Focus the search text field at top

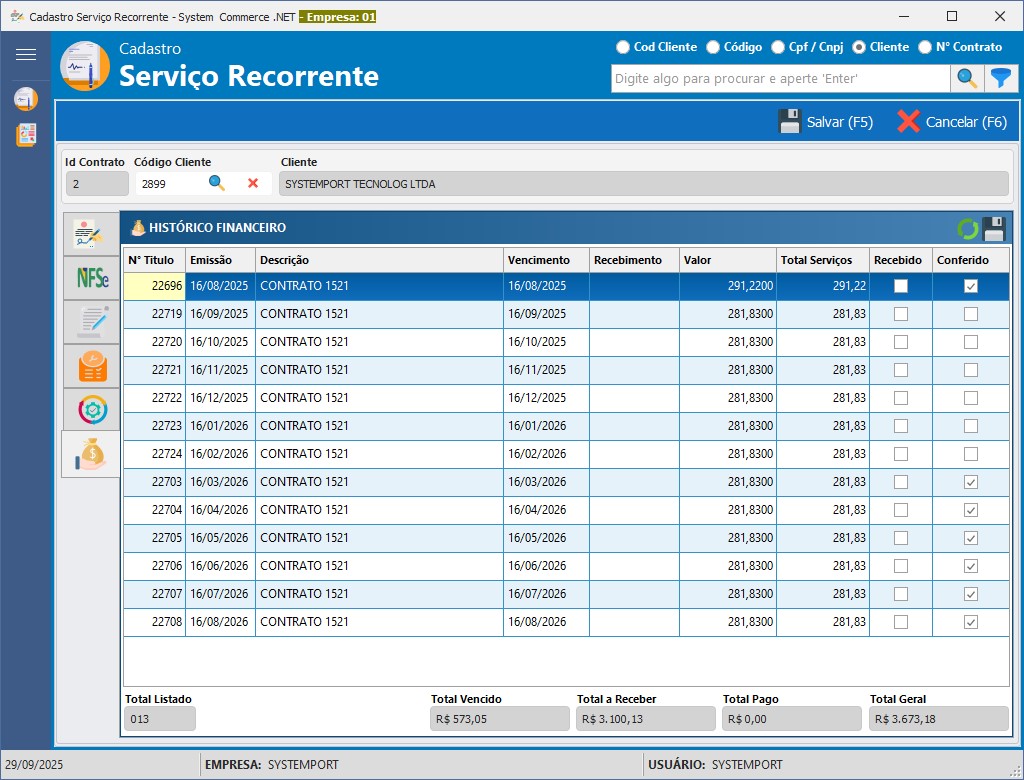tap(780, 79)
